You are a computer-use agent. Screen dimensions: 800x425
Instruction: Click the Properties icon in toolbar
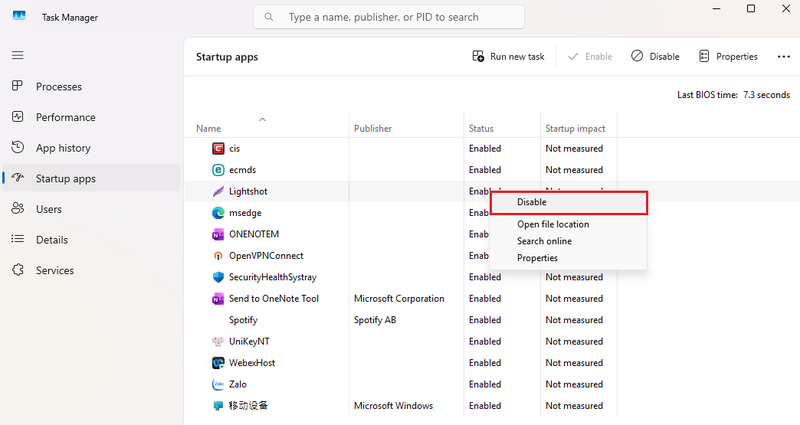704,56
